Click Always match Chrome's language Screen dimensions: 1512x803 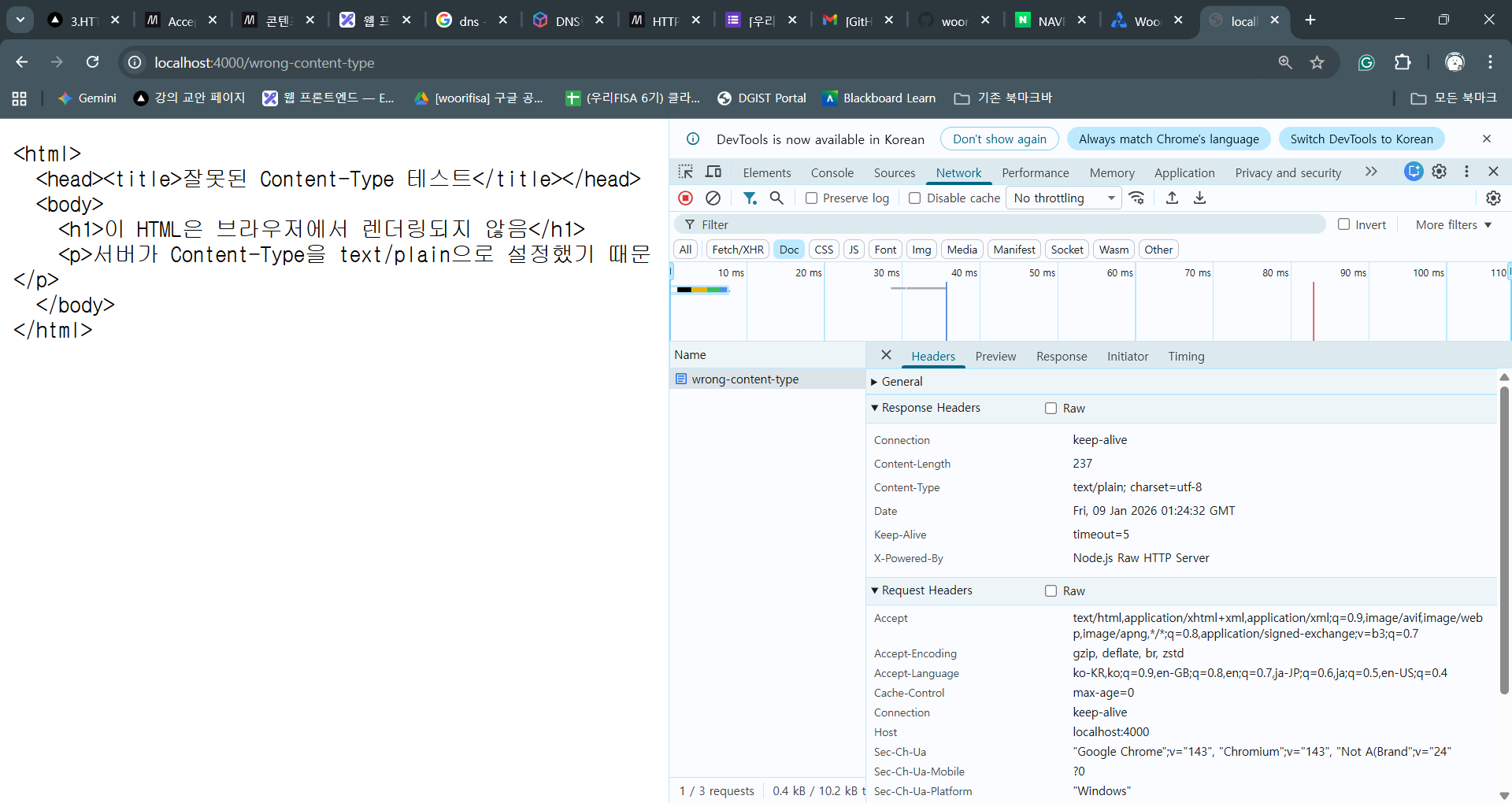pos(1169,139)
